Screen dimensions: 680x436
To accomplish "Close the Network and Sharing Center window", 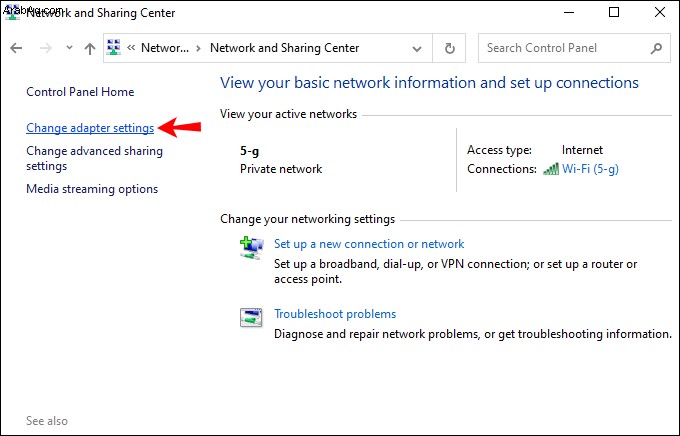I will (660, 13).
